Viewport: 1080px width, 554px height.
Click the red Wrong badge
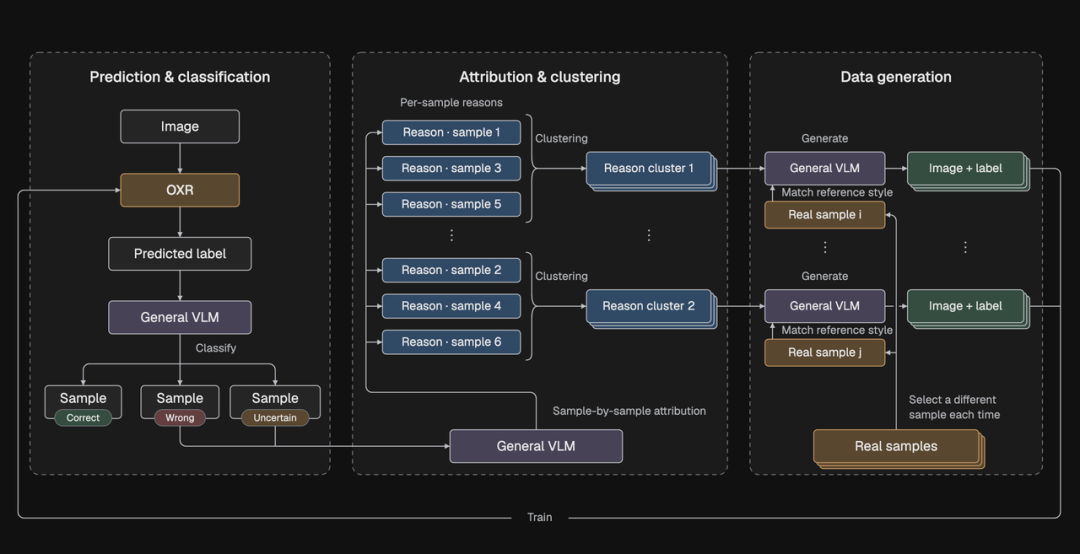tap(180, 418)
